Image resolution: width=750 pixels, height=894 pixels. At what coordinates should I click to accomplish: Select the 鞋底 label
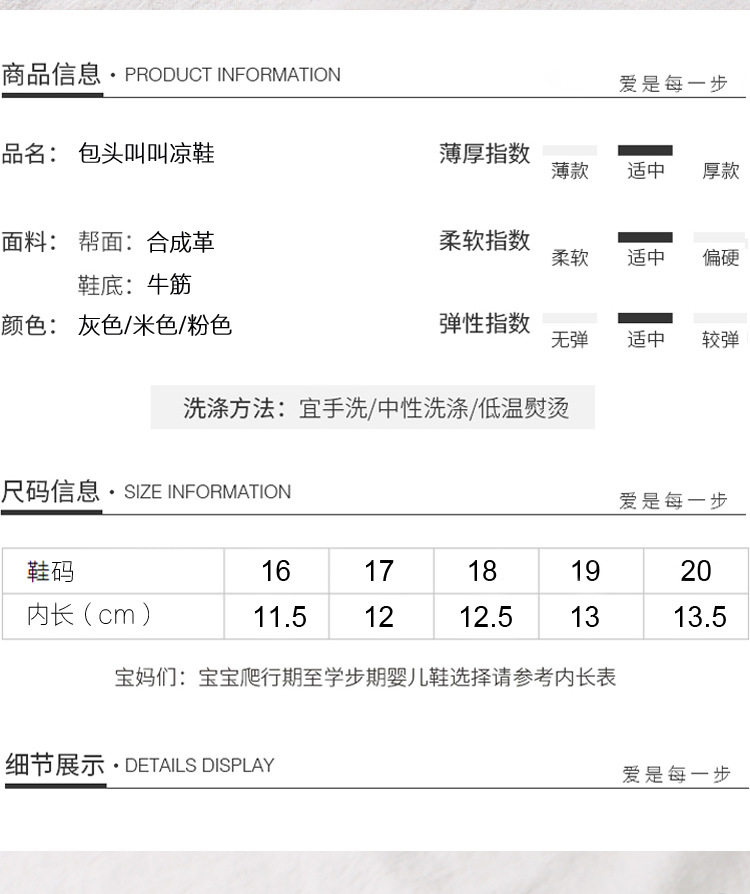tap(105, 285)
